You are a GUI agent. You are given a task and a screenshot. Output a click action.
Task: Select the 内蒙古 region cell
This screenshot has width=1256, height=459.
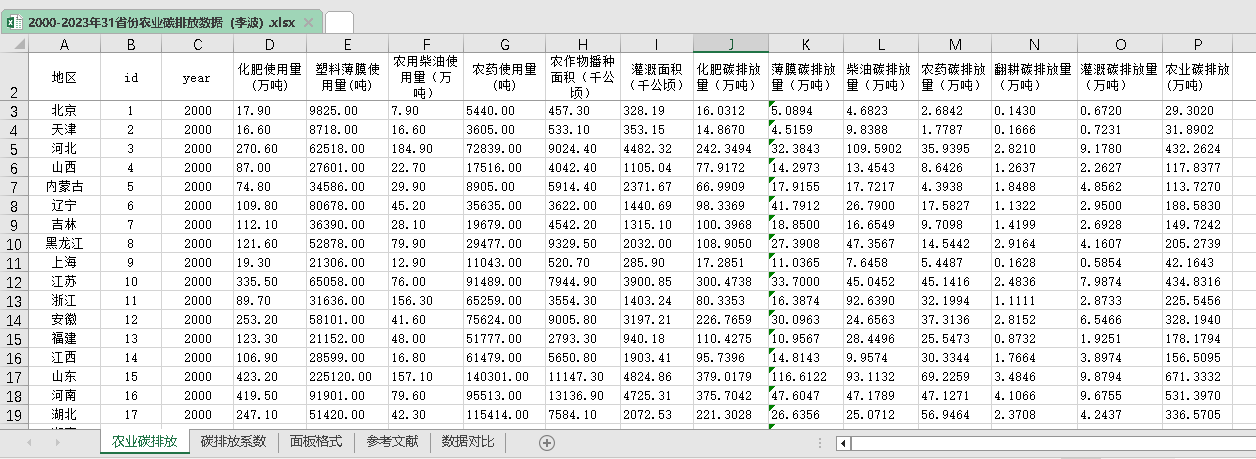tap(65, 186)
